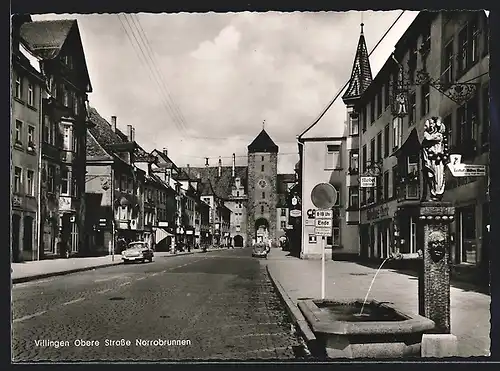Screen dimensions: 500x371
Task: Click the word "Narrobrunnen" in the caption
Action: pyautogui.click(x=163, y=343)
